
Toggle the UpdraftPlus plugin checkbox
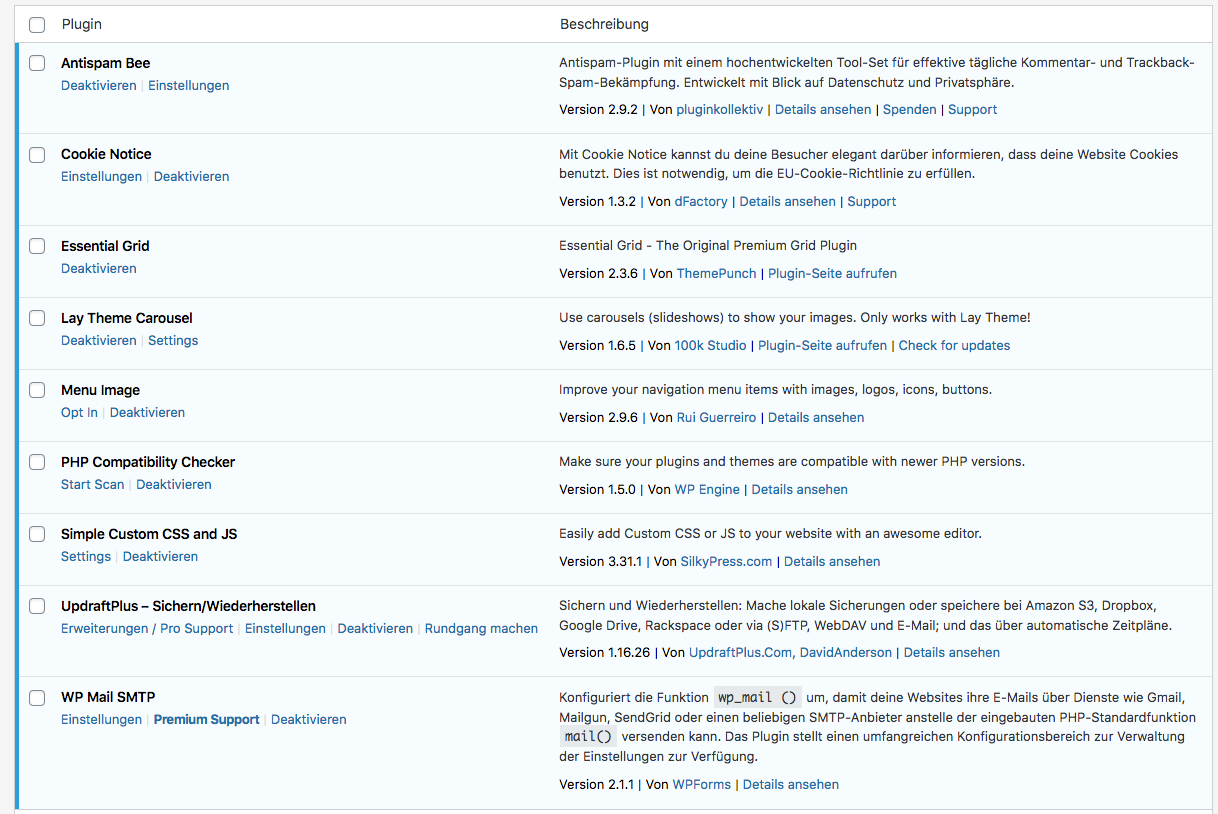[37, 606]
